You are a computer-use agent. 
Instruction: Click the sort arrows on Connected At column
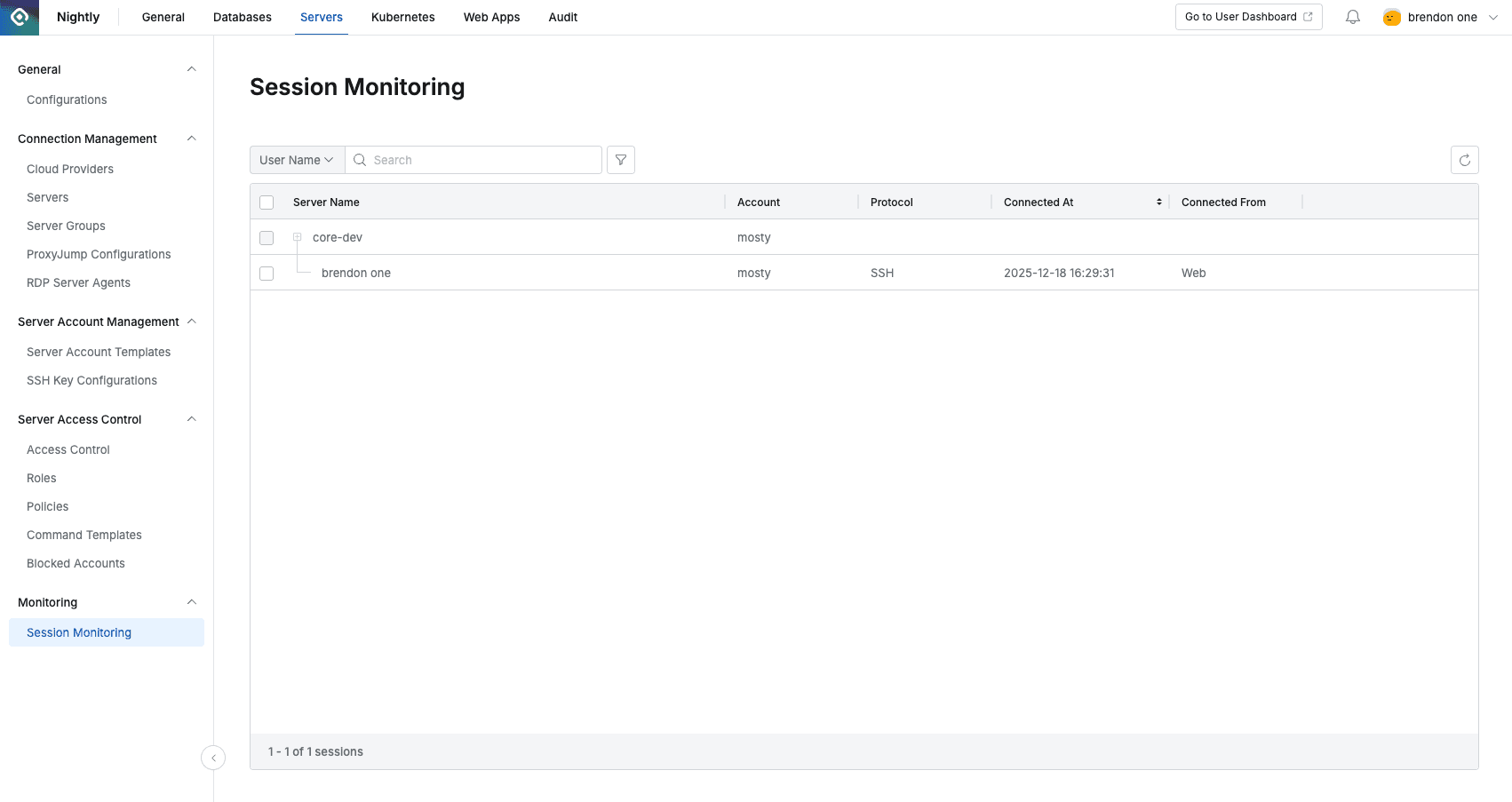(x=1158, y=202)
